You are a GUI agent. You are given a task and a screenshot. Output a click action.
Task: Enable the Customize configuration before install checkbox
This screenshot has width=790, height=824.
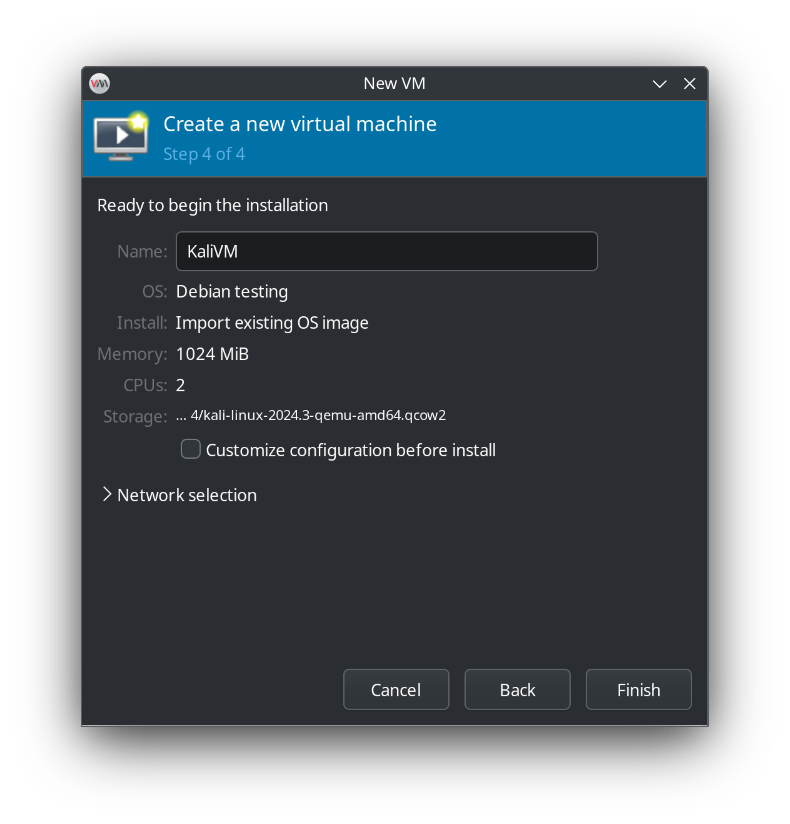click(190, 449)
